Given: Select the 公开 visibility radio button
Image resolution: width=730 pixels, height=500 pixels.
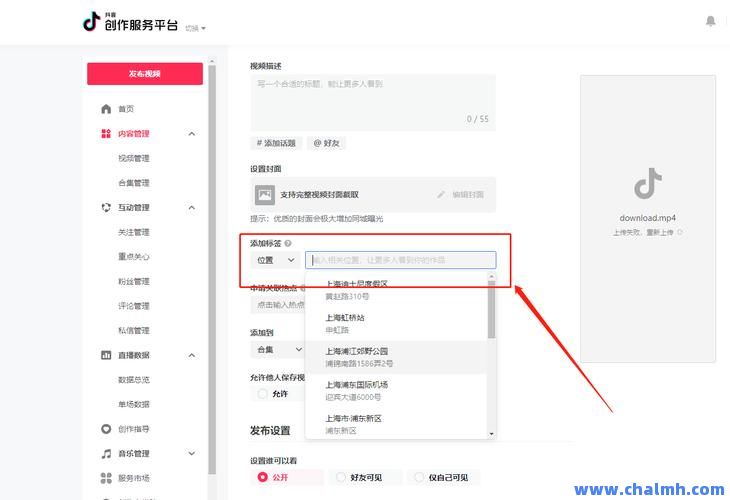Looking at the screenshot, I should [263, 477].
